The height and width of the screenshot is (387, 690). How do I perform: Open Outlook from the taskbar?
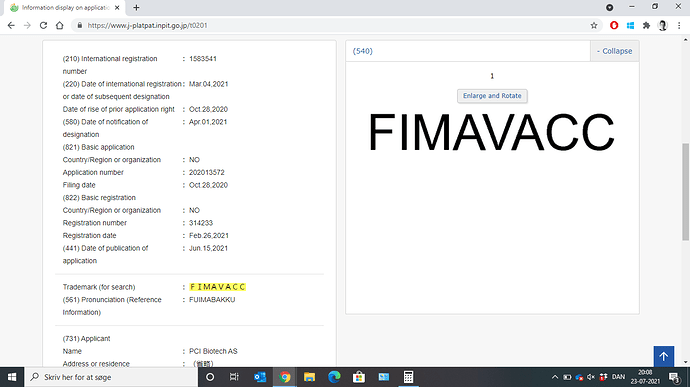point(260,377)
